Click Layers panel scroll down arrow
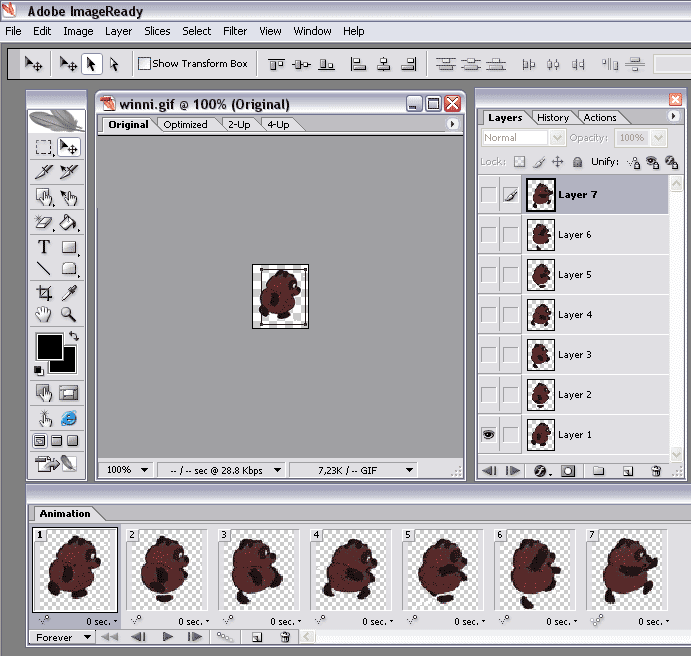This screenshot has width=691, height=656. point(676,453)
